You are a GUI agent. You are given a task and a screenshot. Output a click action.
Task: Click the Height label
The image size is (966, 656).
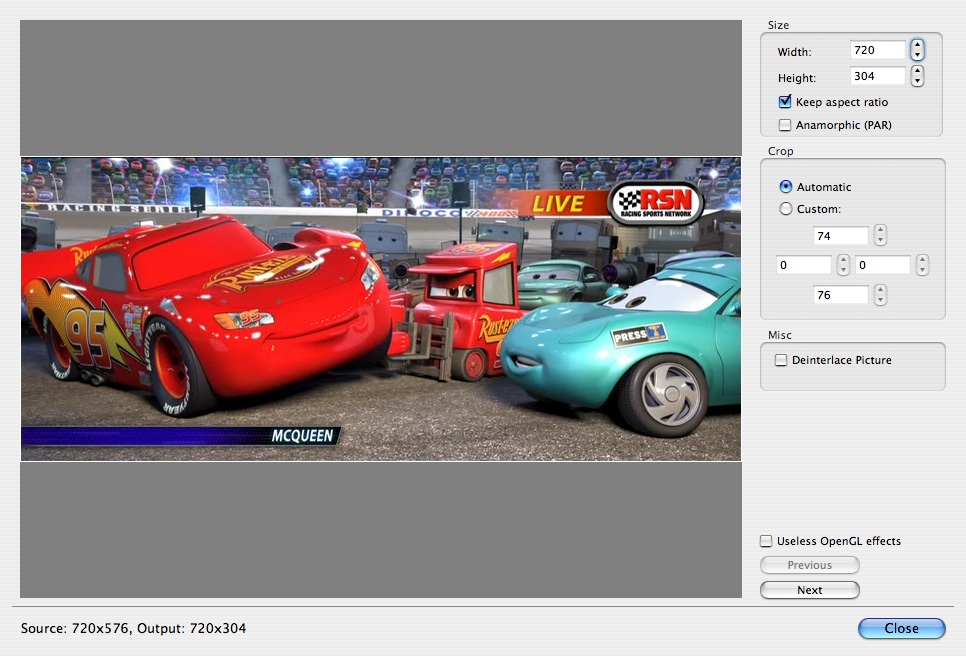point(797,78)
